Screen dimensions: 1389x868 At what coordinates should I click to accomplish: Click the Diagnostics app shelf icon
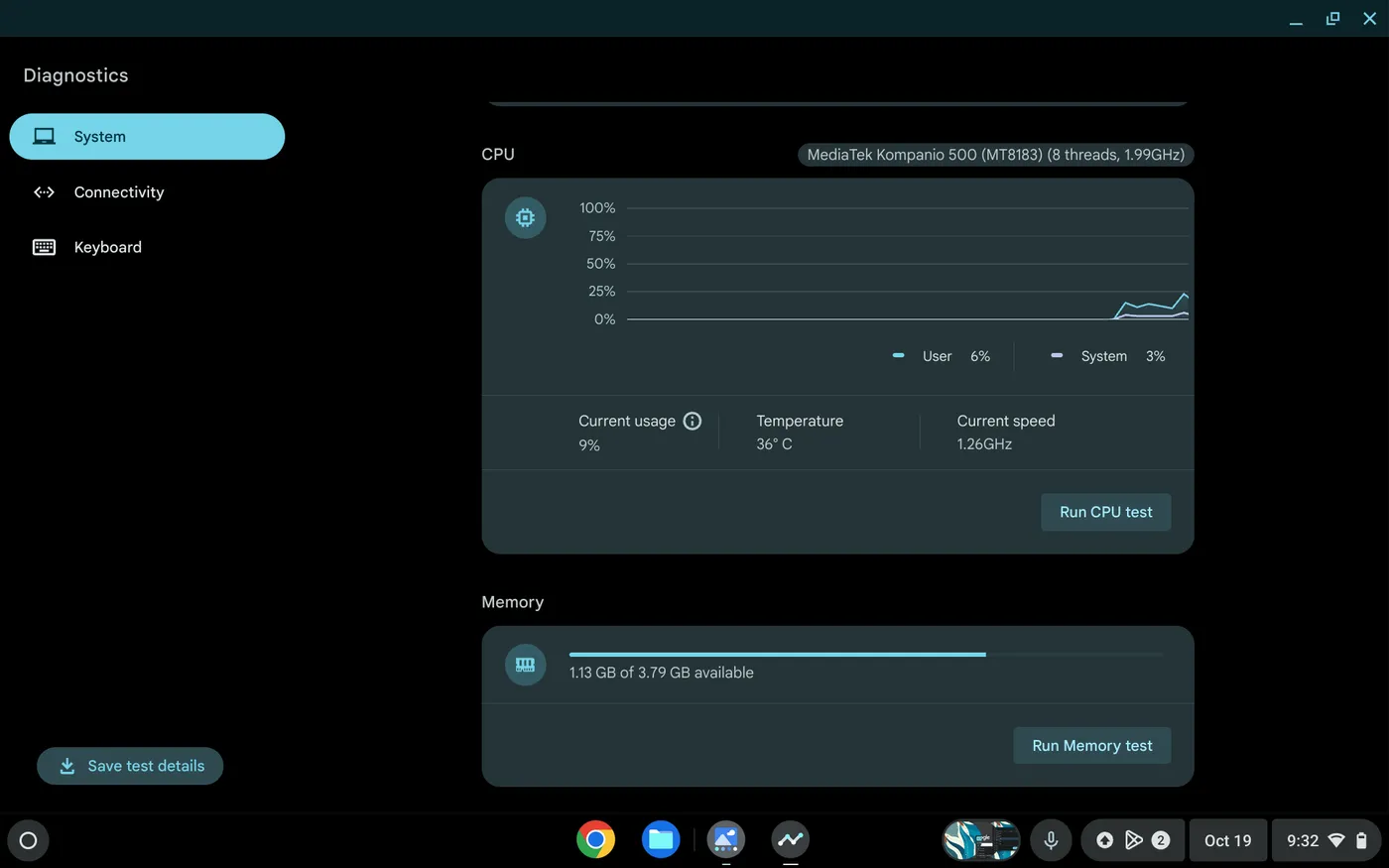[x=790, y=840]
